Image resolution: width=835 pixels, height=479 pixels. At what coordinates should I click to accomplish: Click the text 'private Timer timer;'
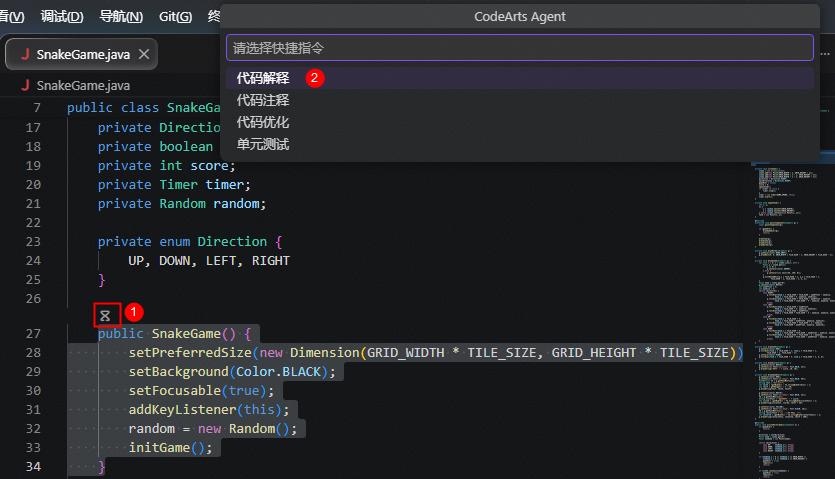(x=174, y=185)
